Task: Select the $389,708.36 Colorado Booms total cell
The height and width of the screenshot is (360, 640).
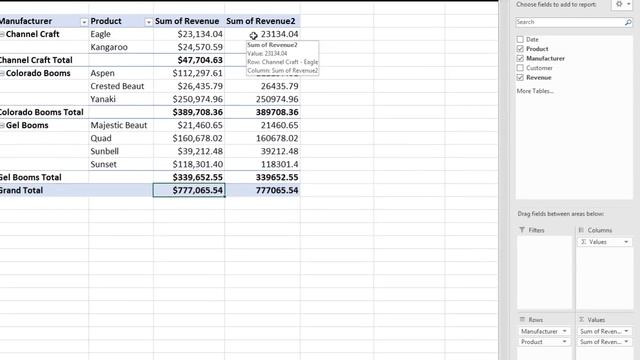Action: [189, 112]
